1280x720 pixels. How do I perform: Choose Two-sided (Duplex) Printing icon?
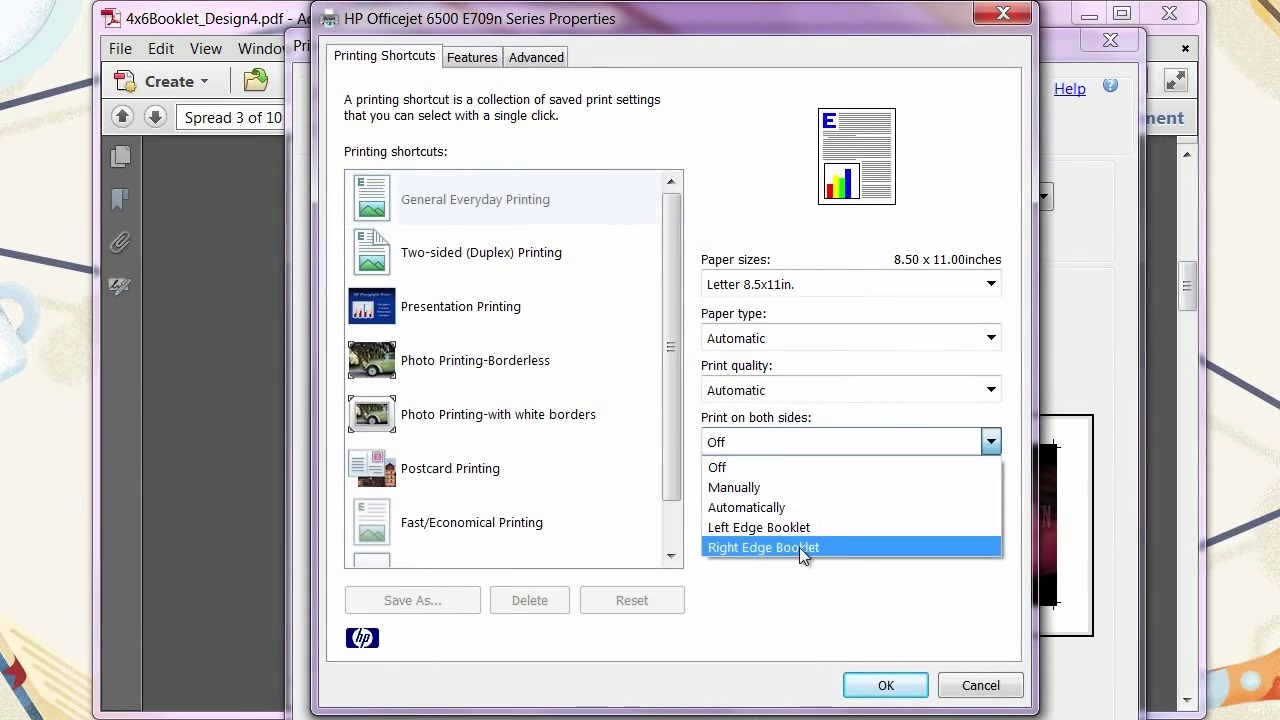click(x=371, y=252)
